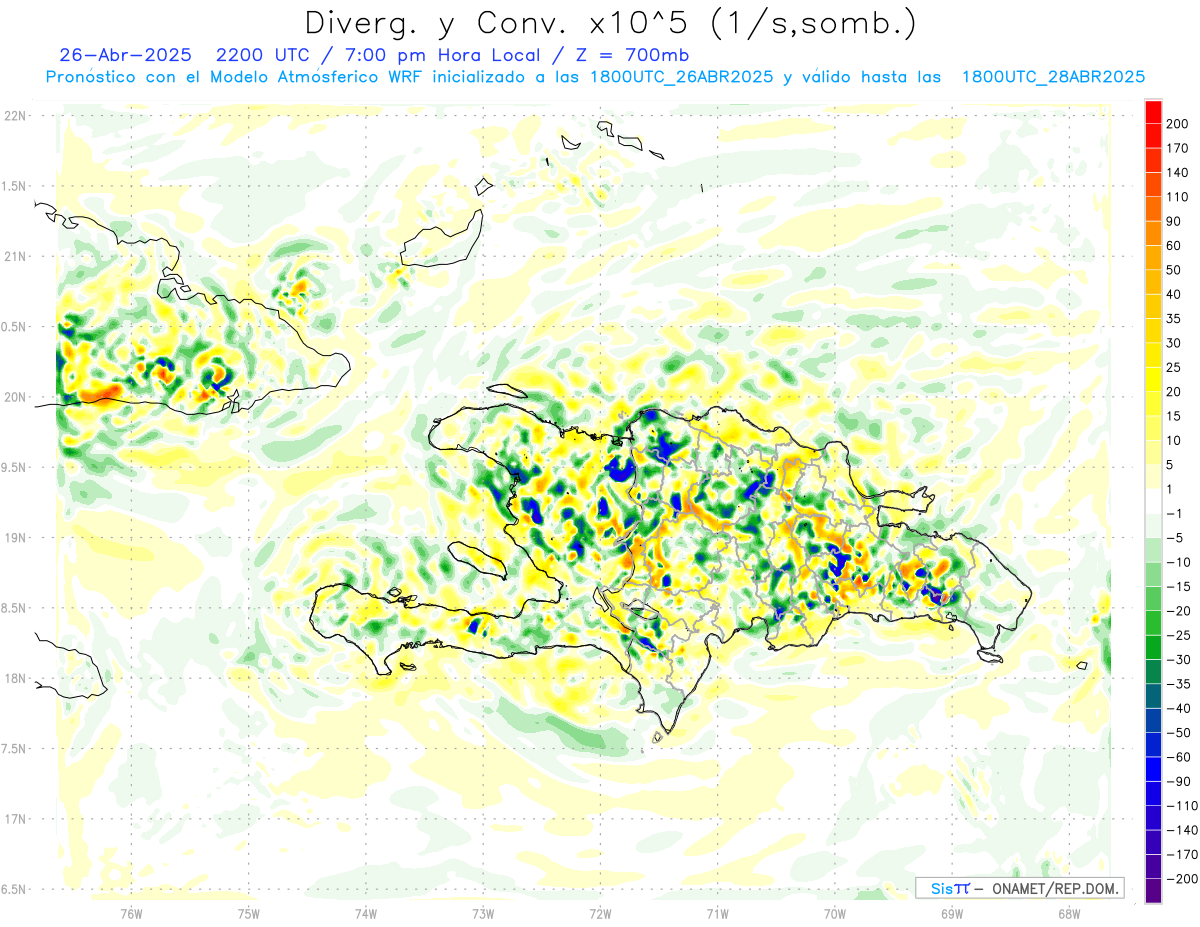Viewport: 1200px width, 927px height.
Task: Click the '1800UTC_28ABR2025' valid-until timestamp
Action: pos(1053,77)
